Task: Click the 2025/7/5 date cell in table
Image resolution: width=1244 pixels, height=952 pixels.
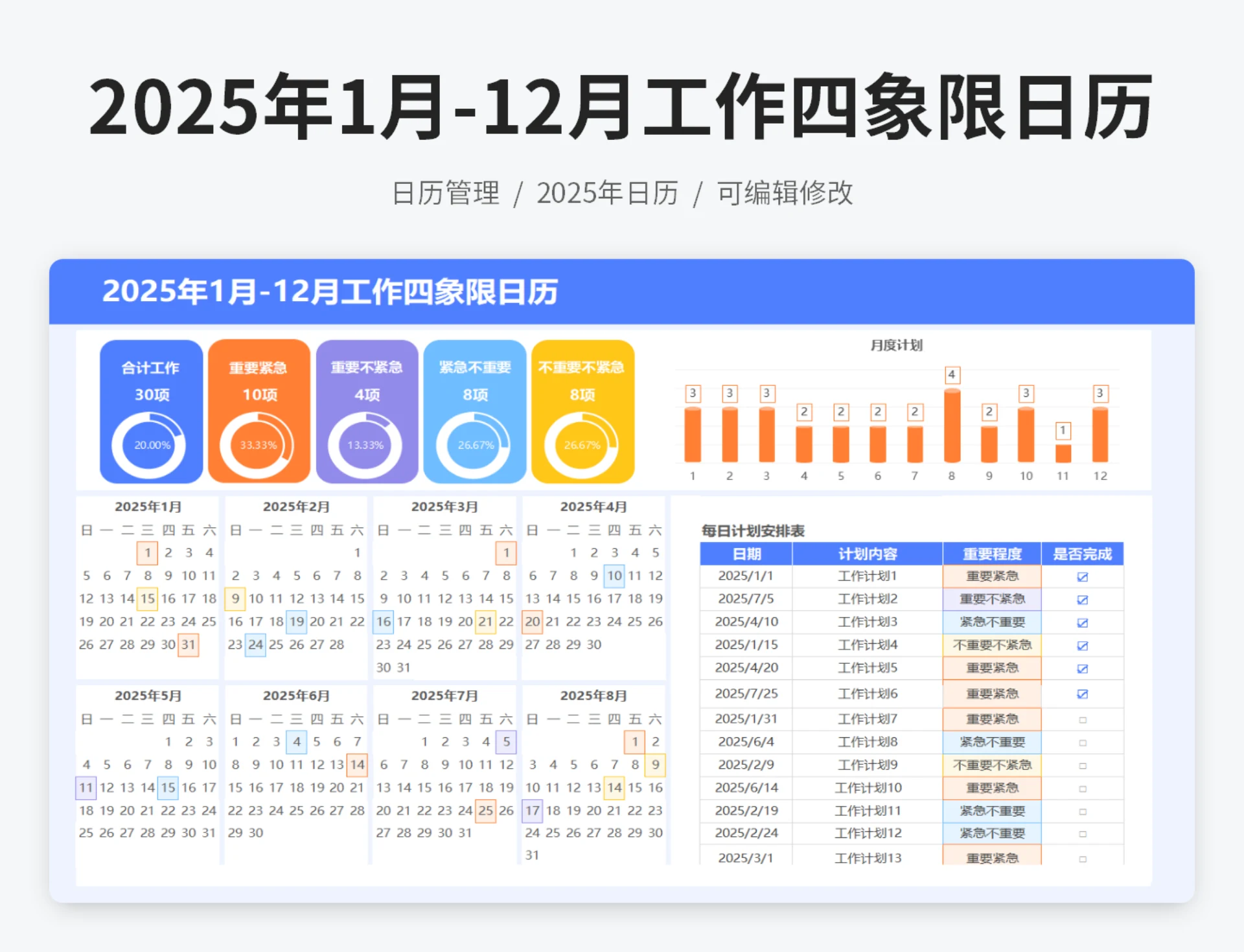Action: pyautogui.click(x=745, y=598)
